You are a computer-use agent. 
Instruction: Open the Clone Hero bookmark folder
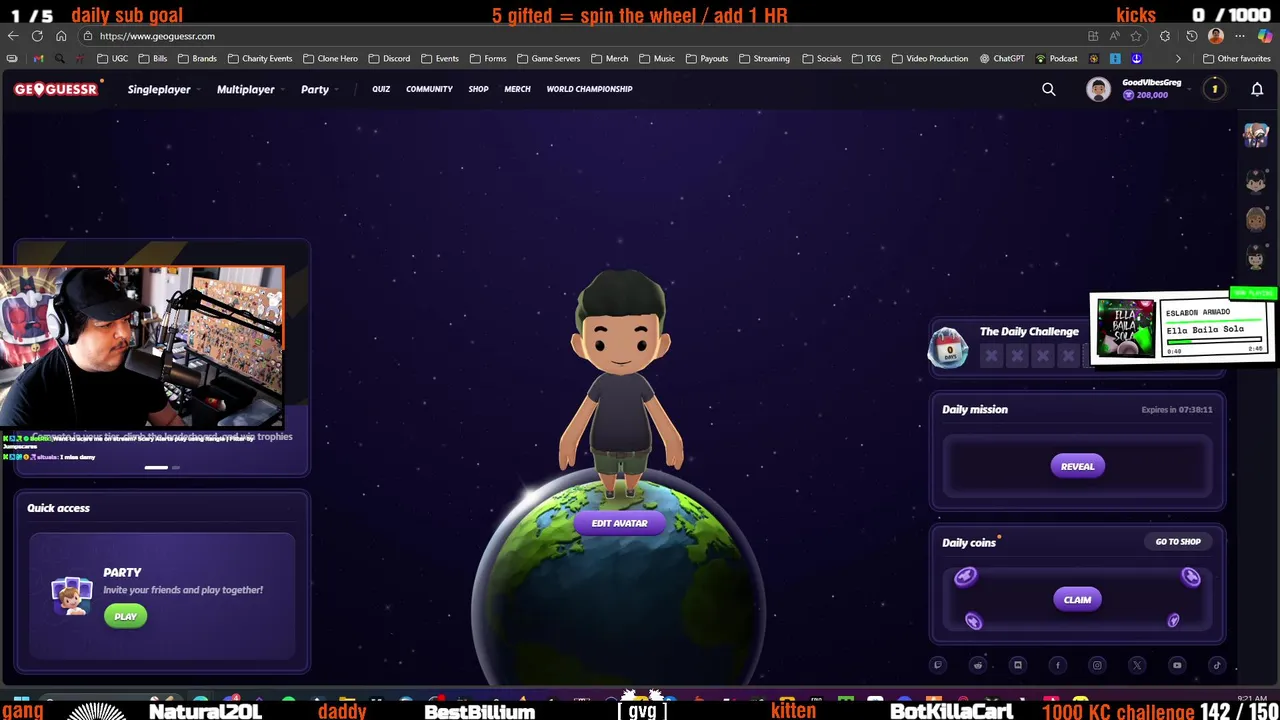coord(330,58)
